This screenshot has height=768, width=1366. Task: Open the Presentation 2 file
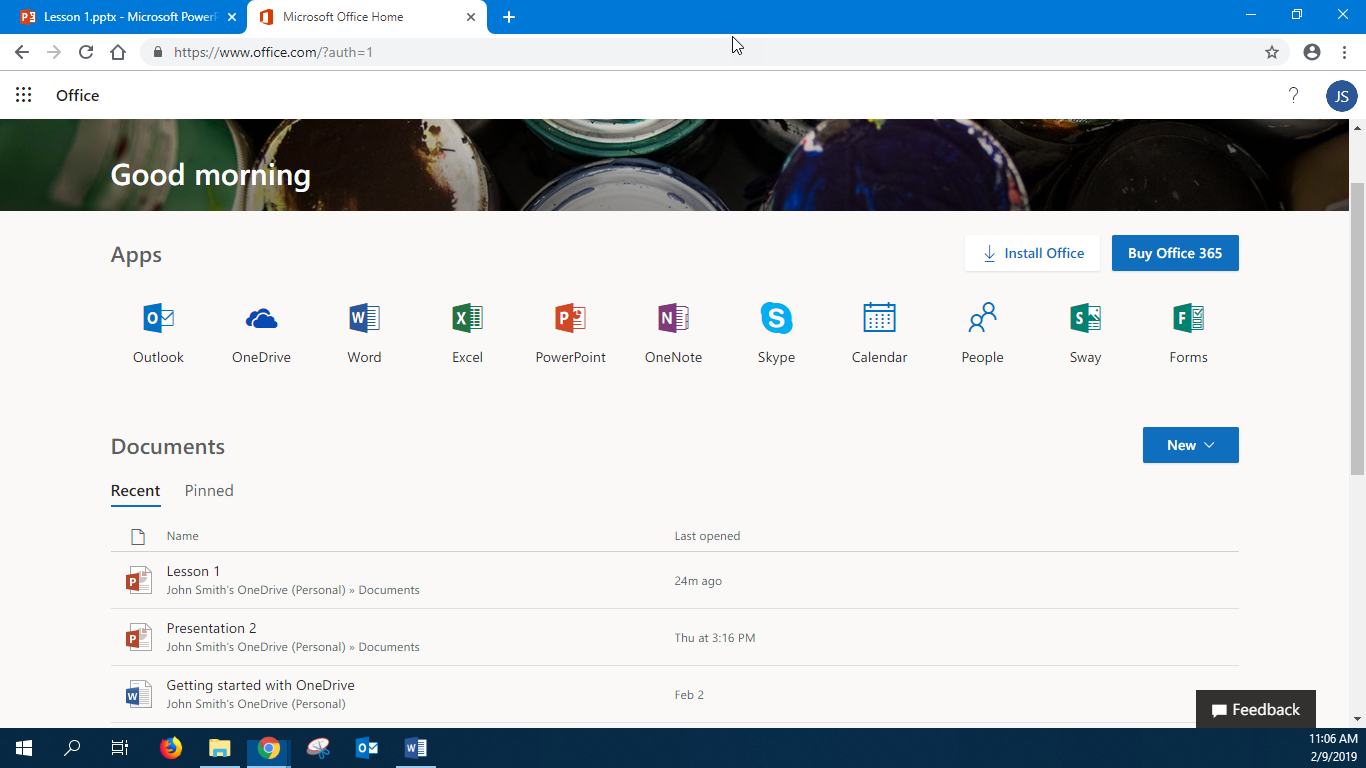674,637
